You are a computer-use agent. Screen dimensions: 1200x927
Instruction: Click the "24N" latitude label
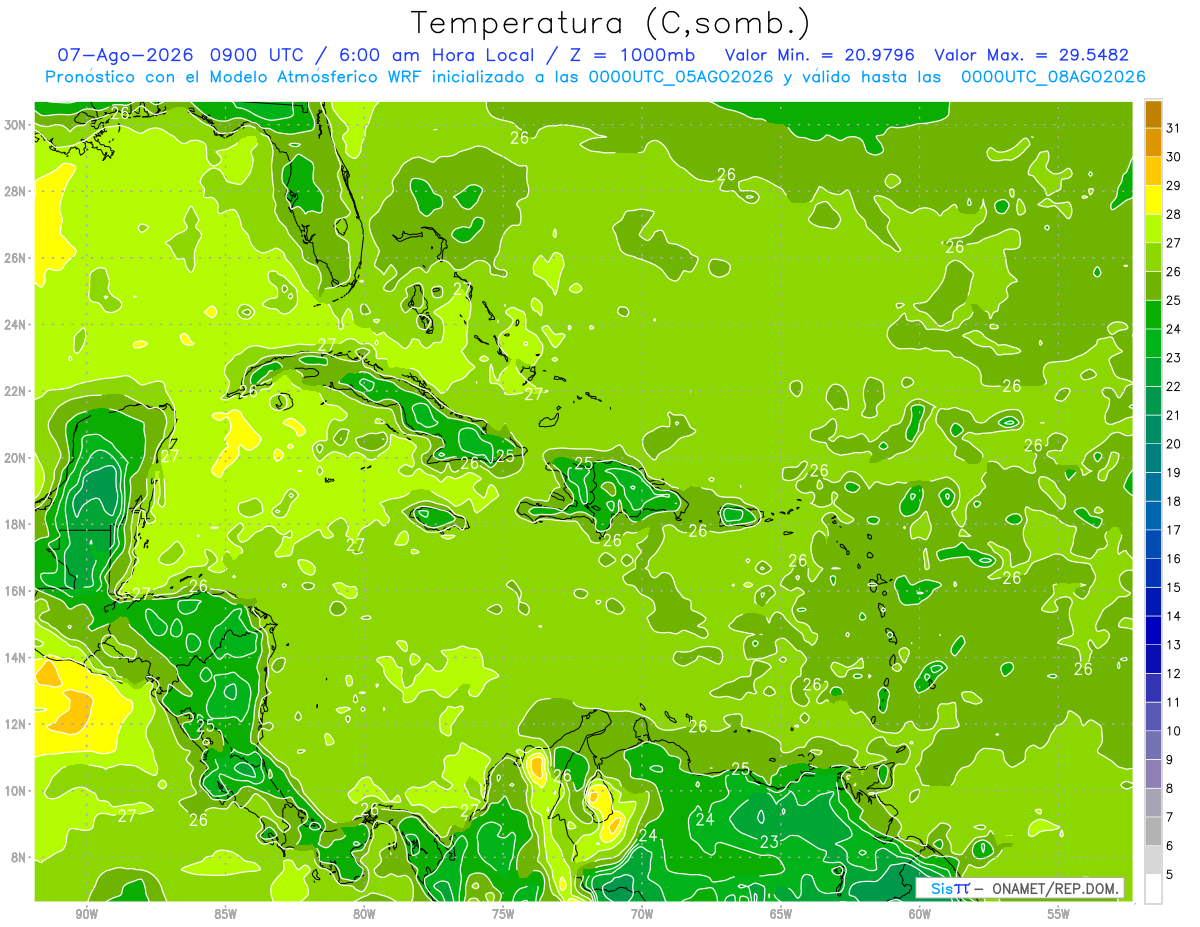[16, 324]
